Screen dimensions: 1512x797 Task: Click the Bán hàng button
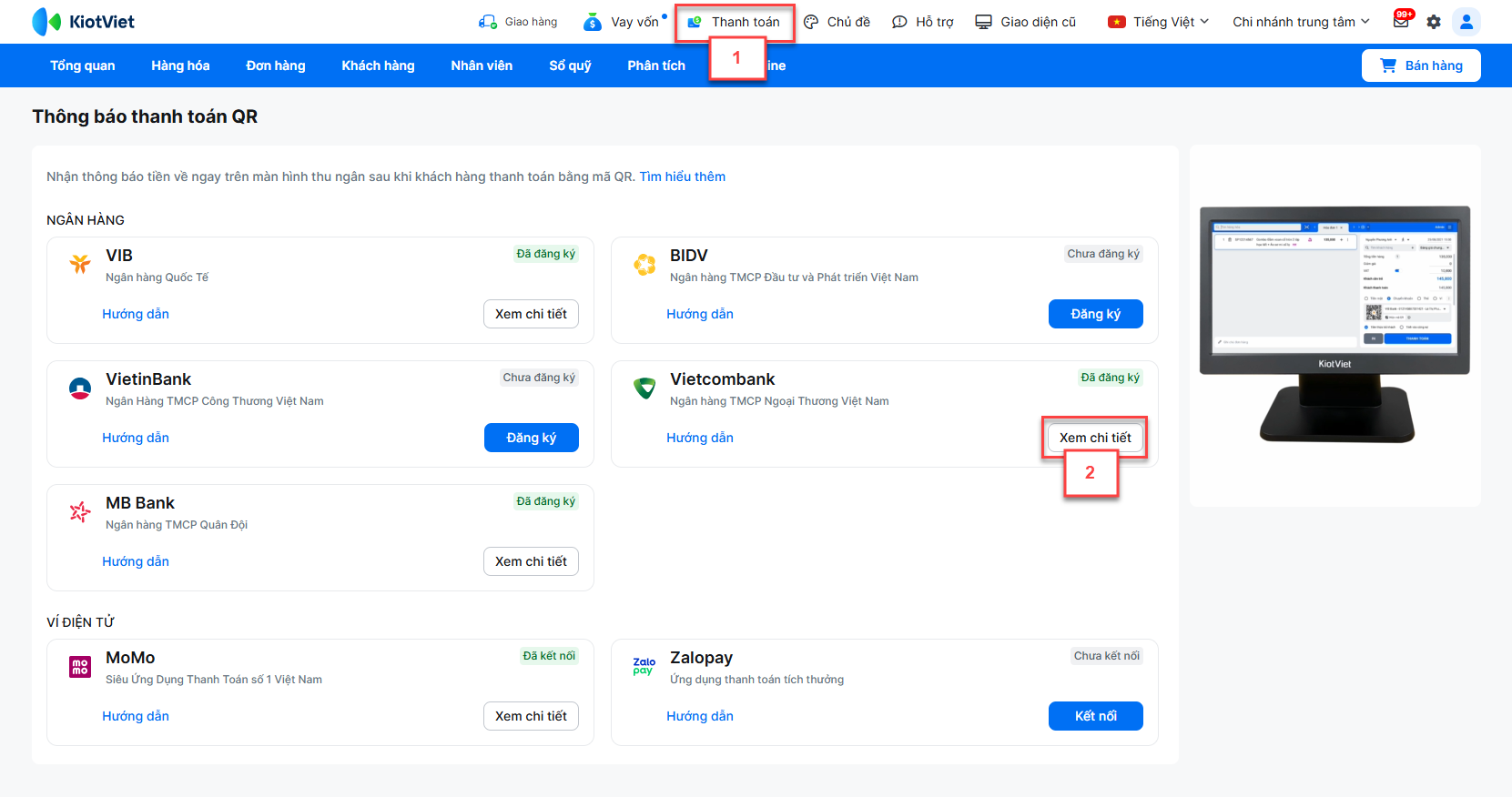[1421, 66]
